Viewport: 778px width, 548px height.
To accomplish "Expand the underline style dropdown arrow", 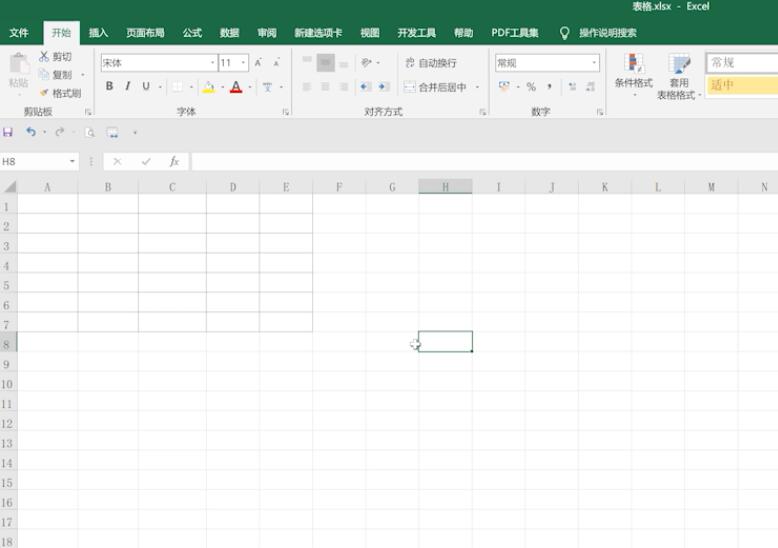I will 160,87.
